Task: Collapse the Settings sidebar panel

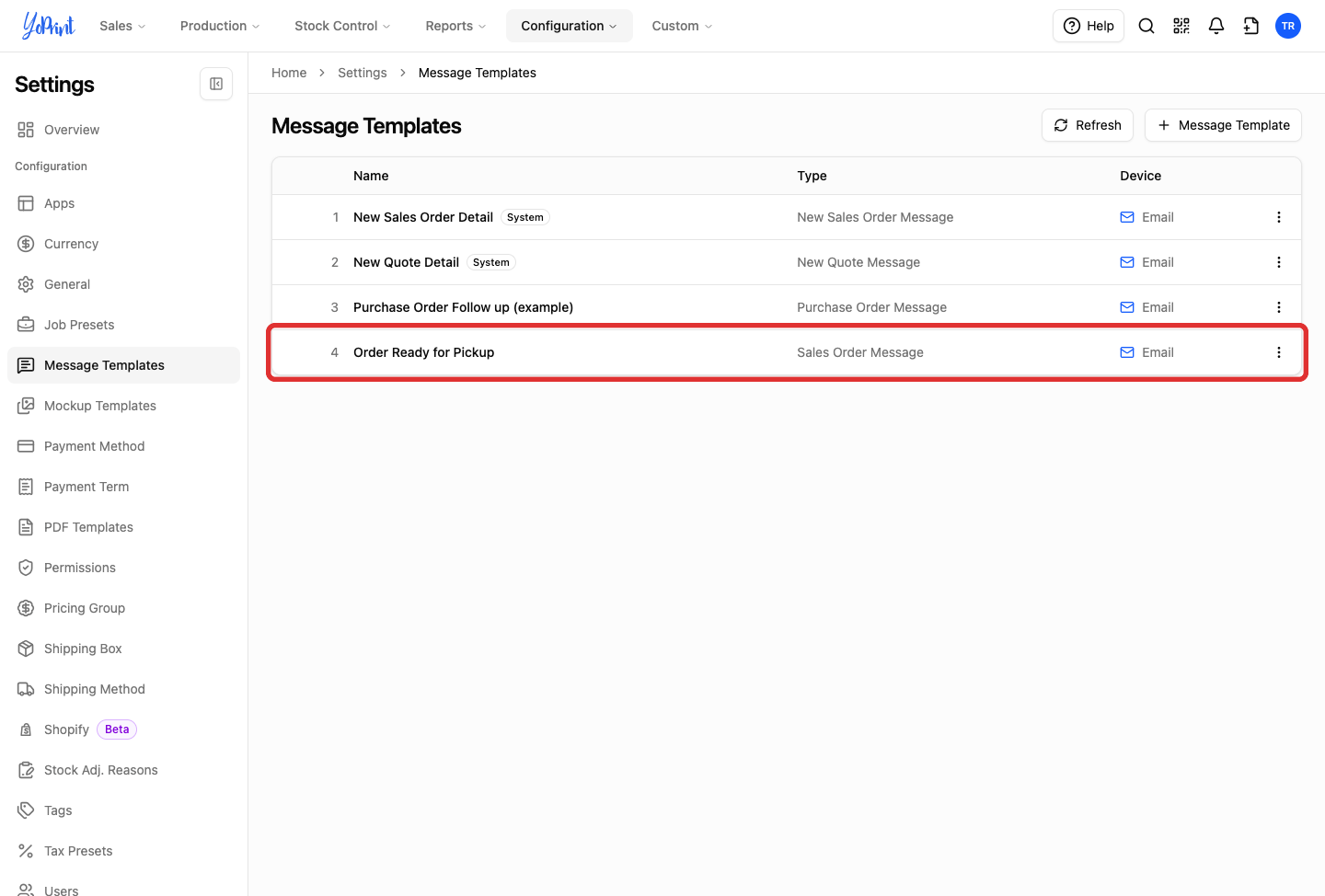Action: click(x=216, y=84)
